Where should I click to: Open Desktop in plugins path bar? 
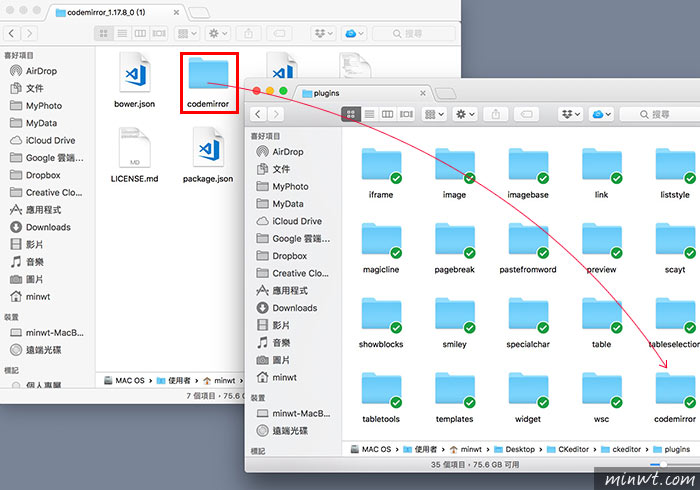(x=514, y=449)
